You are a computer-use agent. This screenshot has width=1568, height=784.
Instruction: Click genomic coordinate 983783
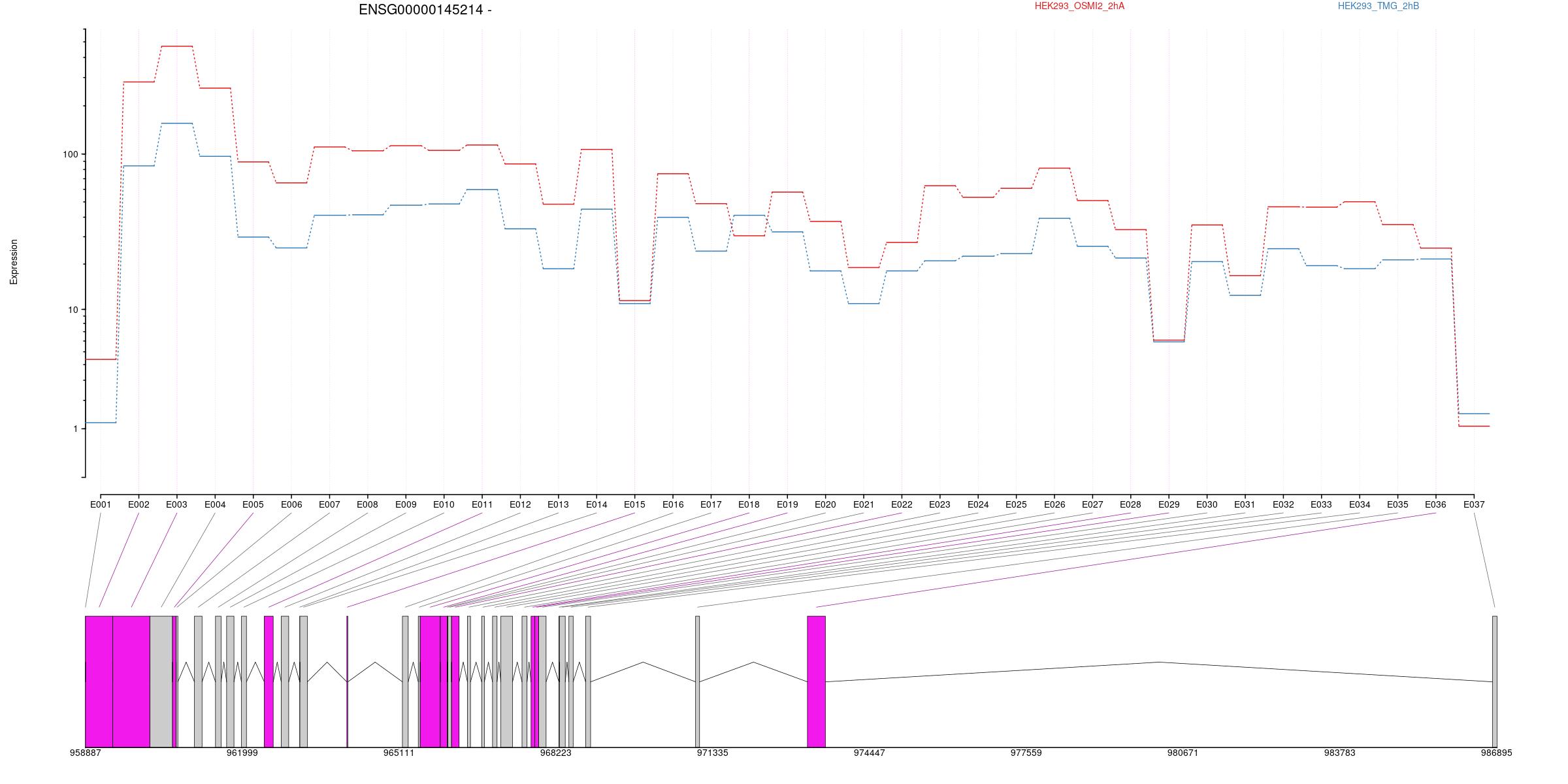(x=1340, y=753)
